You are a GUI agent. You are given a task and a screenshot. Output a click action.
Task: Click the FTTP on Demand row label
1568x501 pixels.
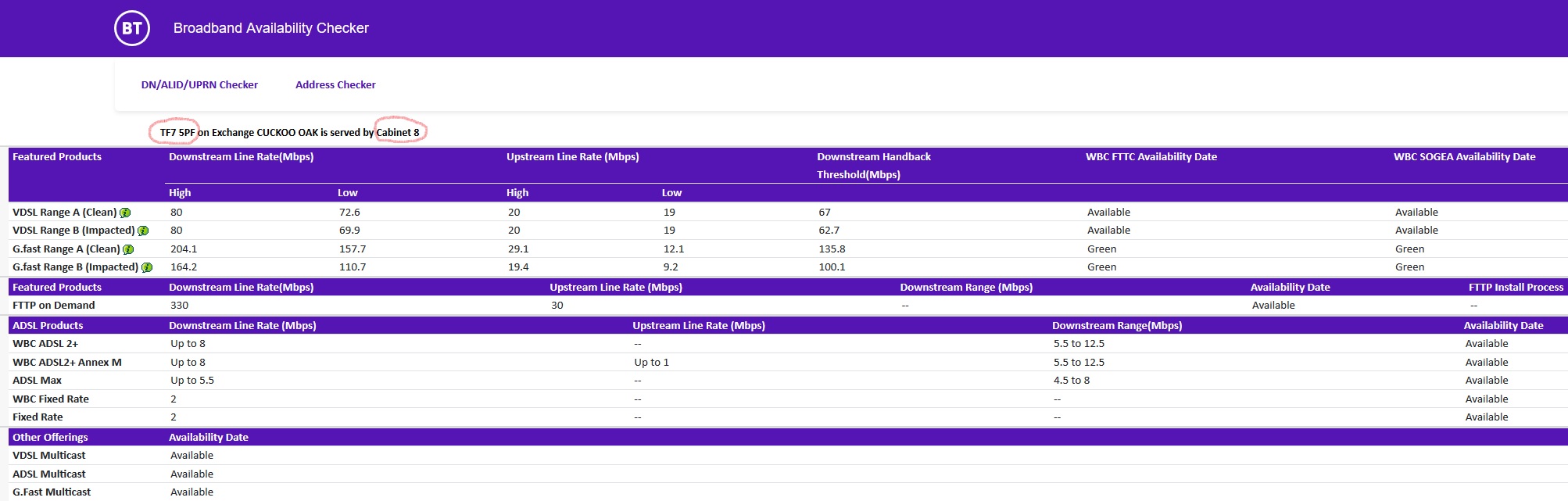[x=53, y=305]
